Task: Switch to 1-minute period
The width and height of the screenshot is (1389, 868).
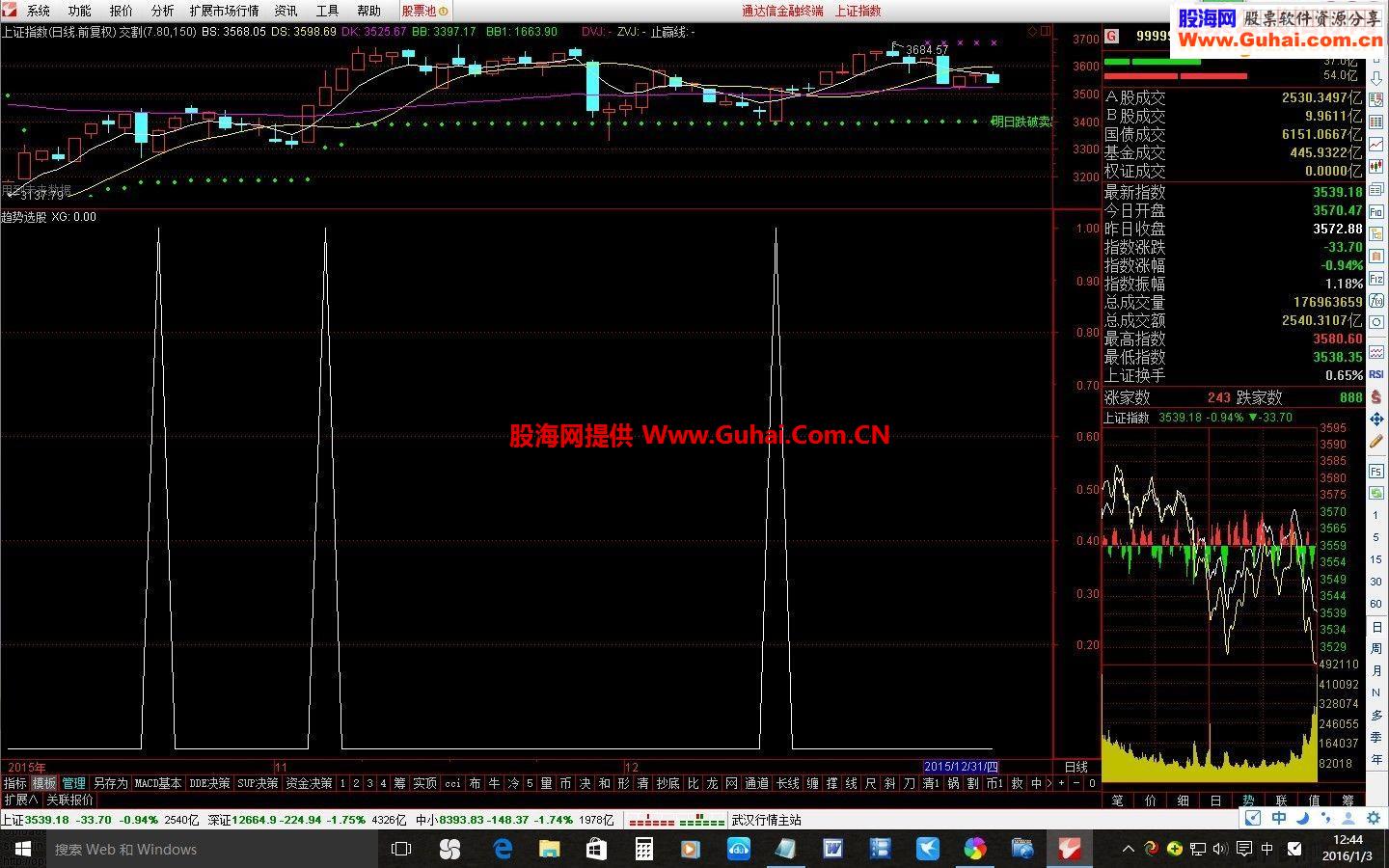Action: (x=1376, y=516)
